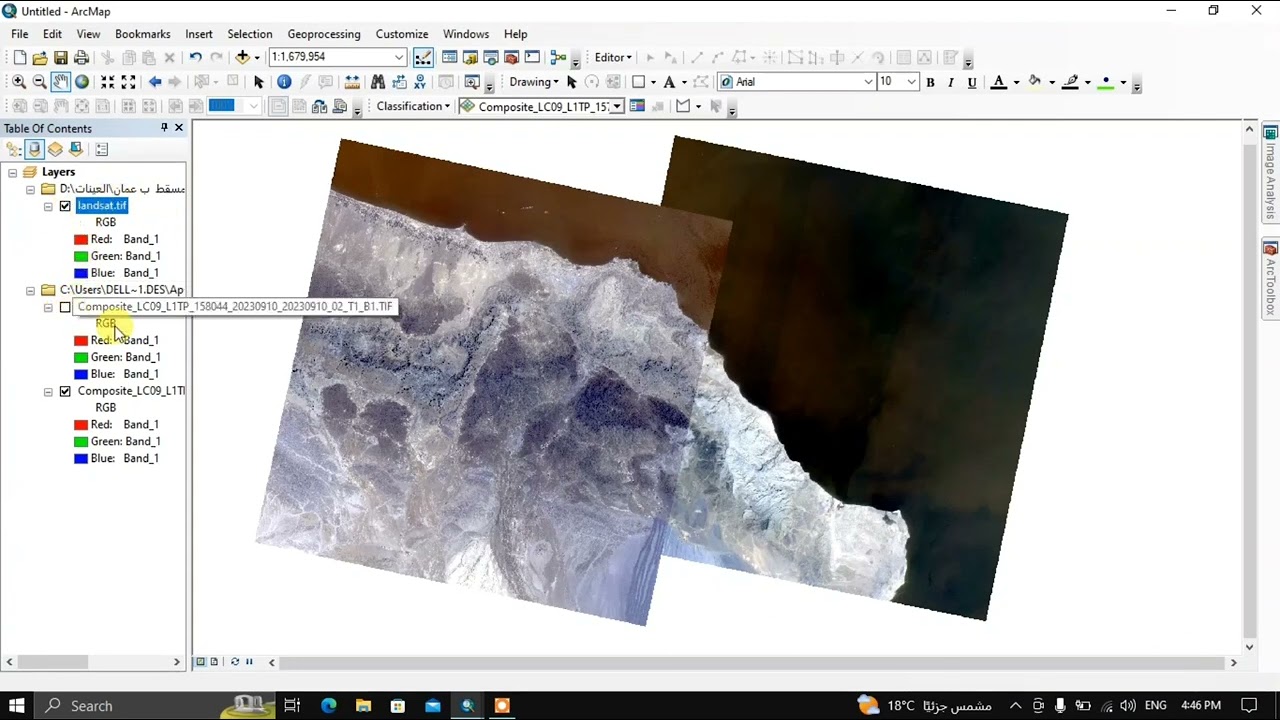Image resolution: width=1280 pixels, height=720 pixels.
Task: Expand the Image Analysis side tab
Action: pyautogui.click(x=1270, y=173)
